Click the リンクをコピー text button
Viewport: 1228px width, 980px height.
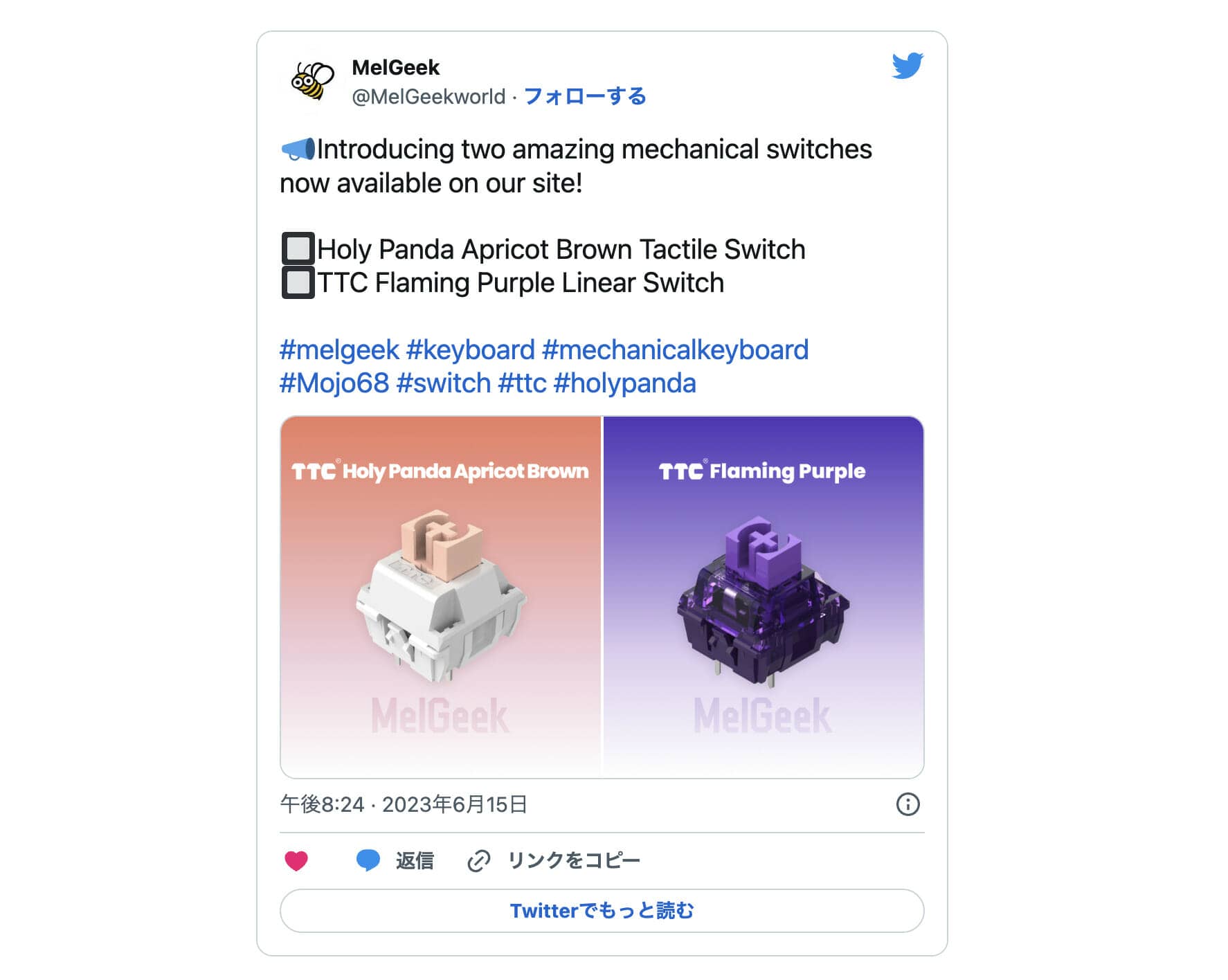[574, 860]
